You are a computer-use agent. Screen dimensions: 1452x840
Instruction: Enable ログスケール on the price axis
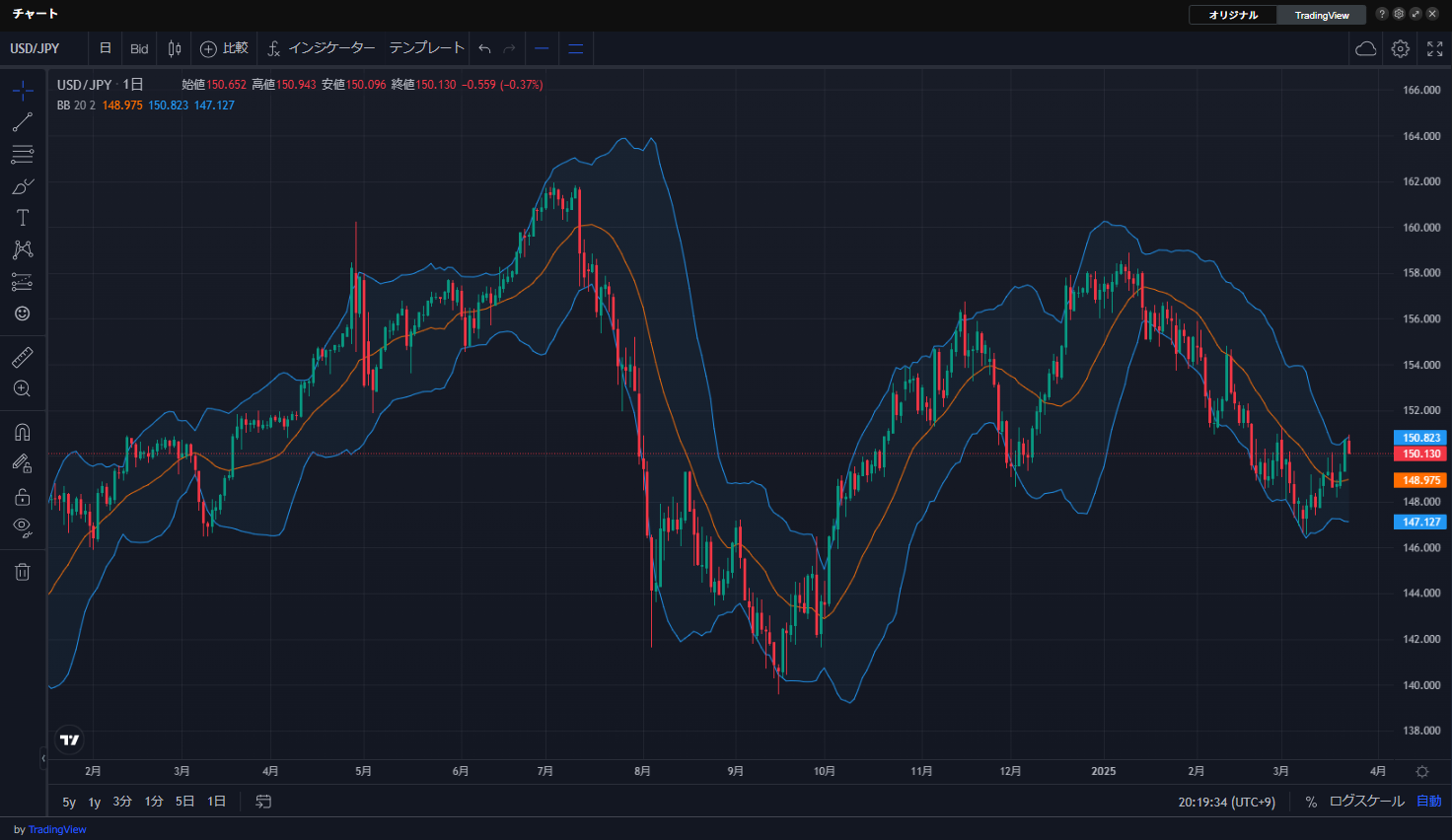pos(1366,802)
